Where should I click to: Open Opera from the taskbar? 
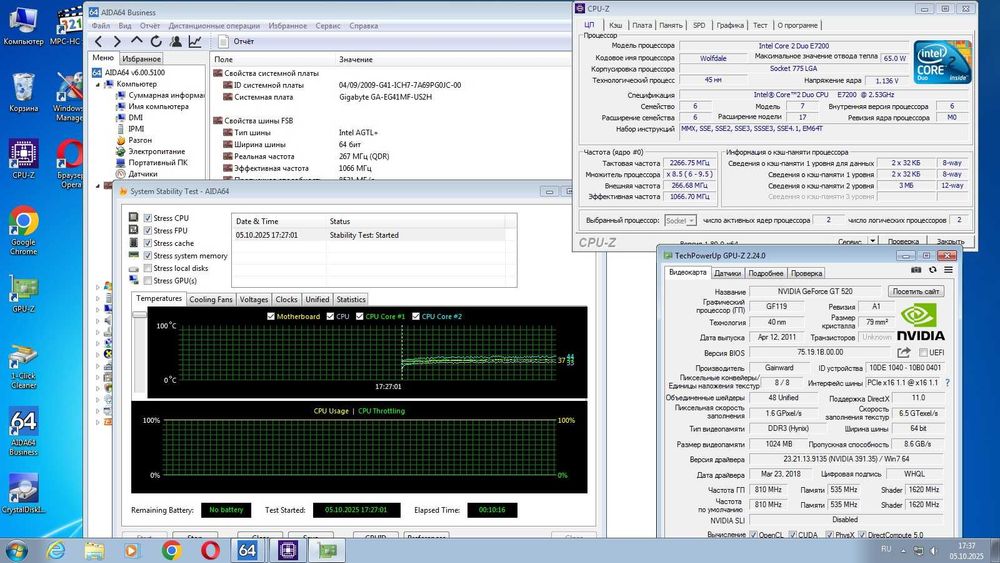click(x=210, y=550)
